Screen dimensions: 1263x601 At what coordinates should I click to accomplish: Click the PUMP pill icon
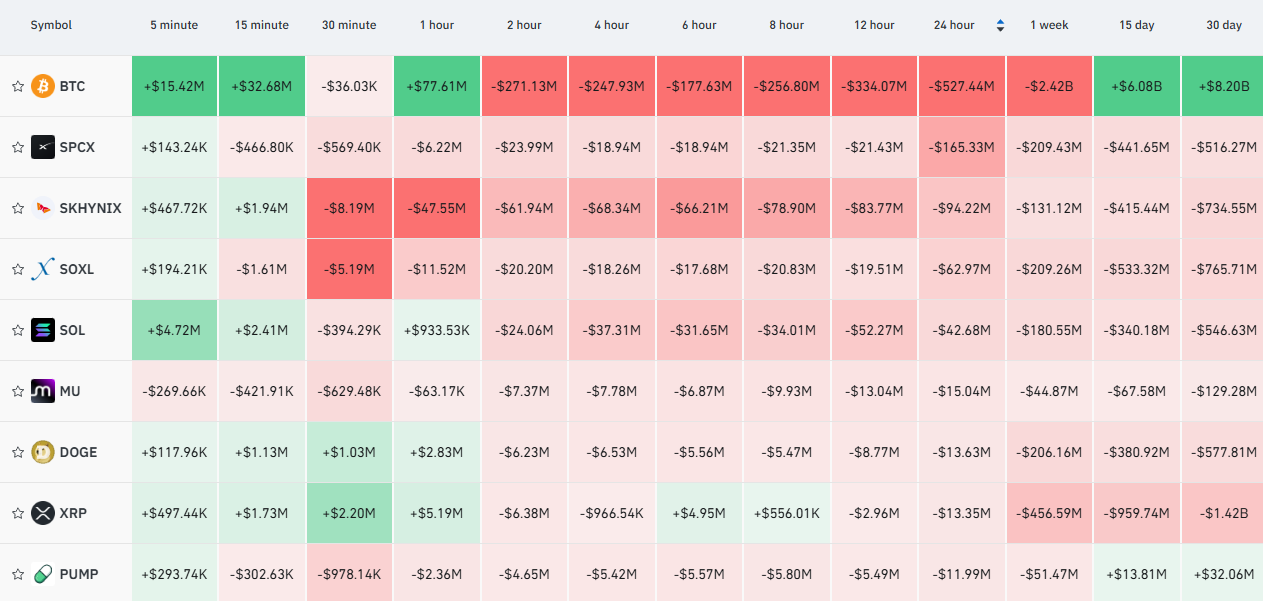(x=43, y=574)
